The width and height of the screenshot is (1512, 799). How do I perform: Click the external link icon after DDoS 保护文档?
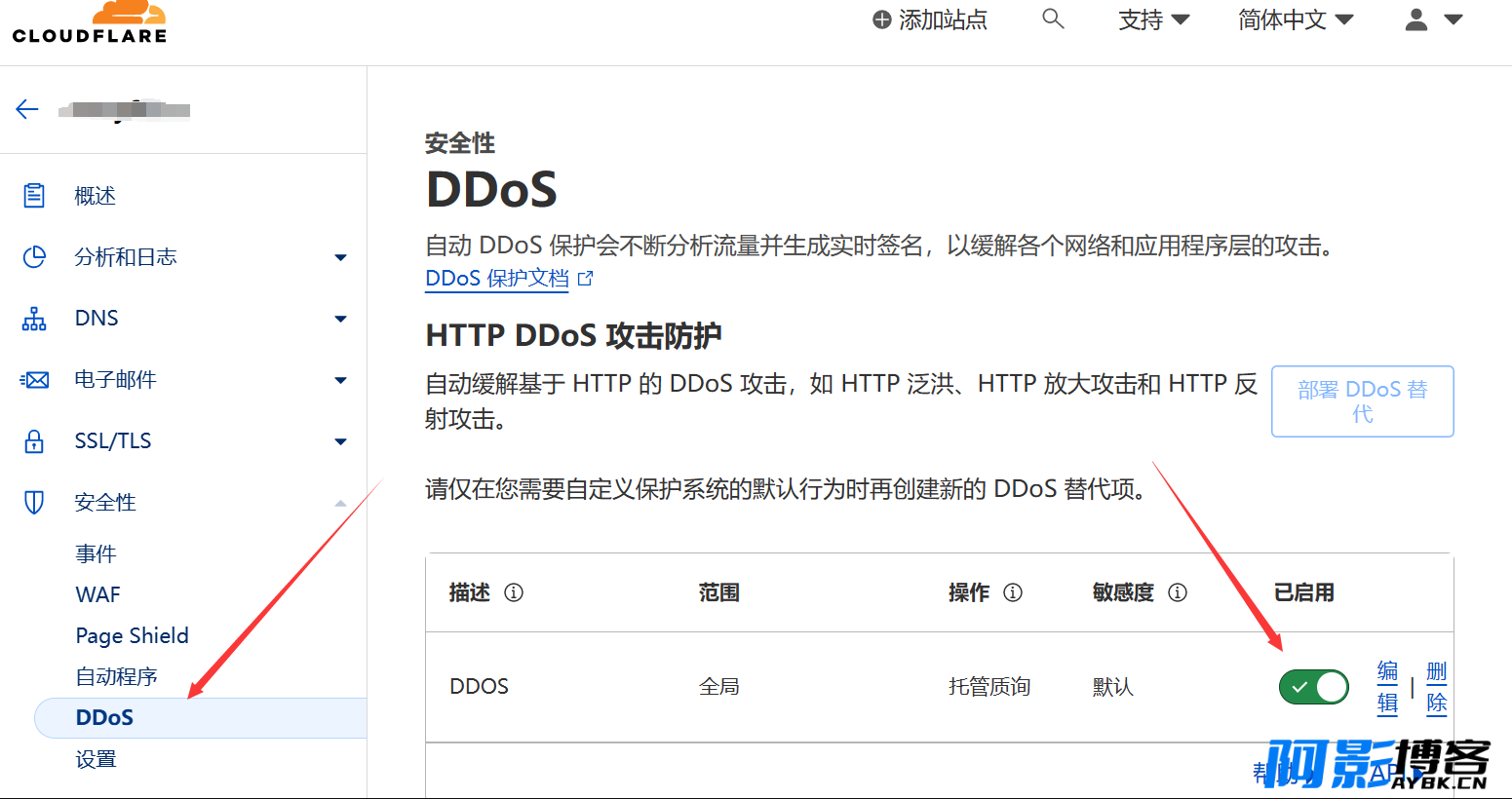585,279
